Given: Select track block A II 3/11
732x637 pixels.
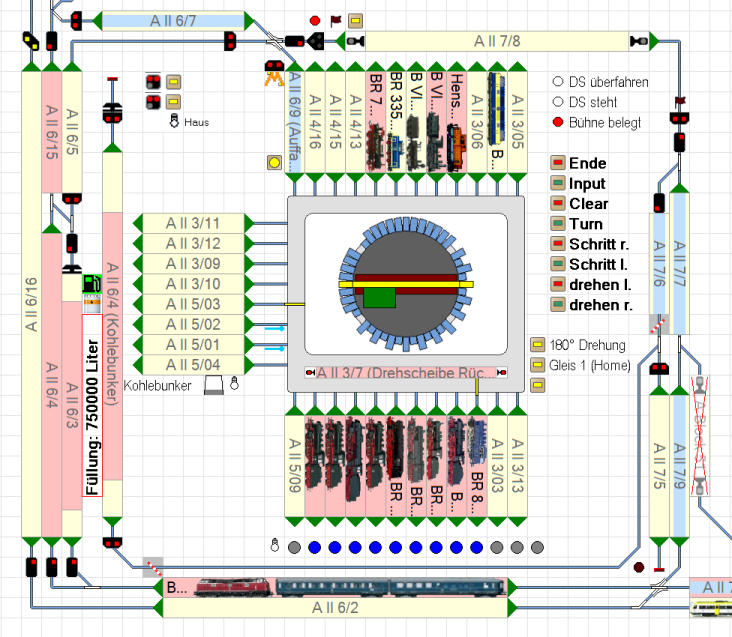Looking at the screenshot, I should click(x=193, y=223).
